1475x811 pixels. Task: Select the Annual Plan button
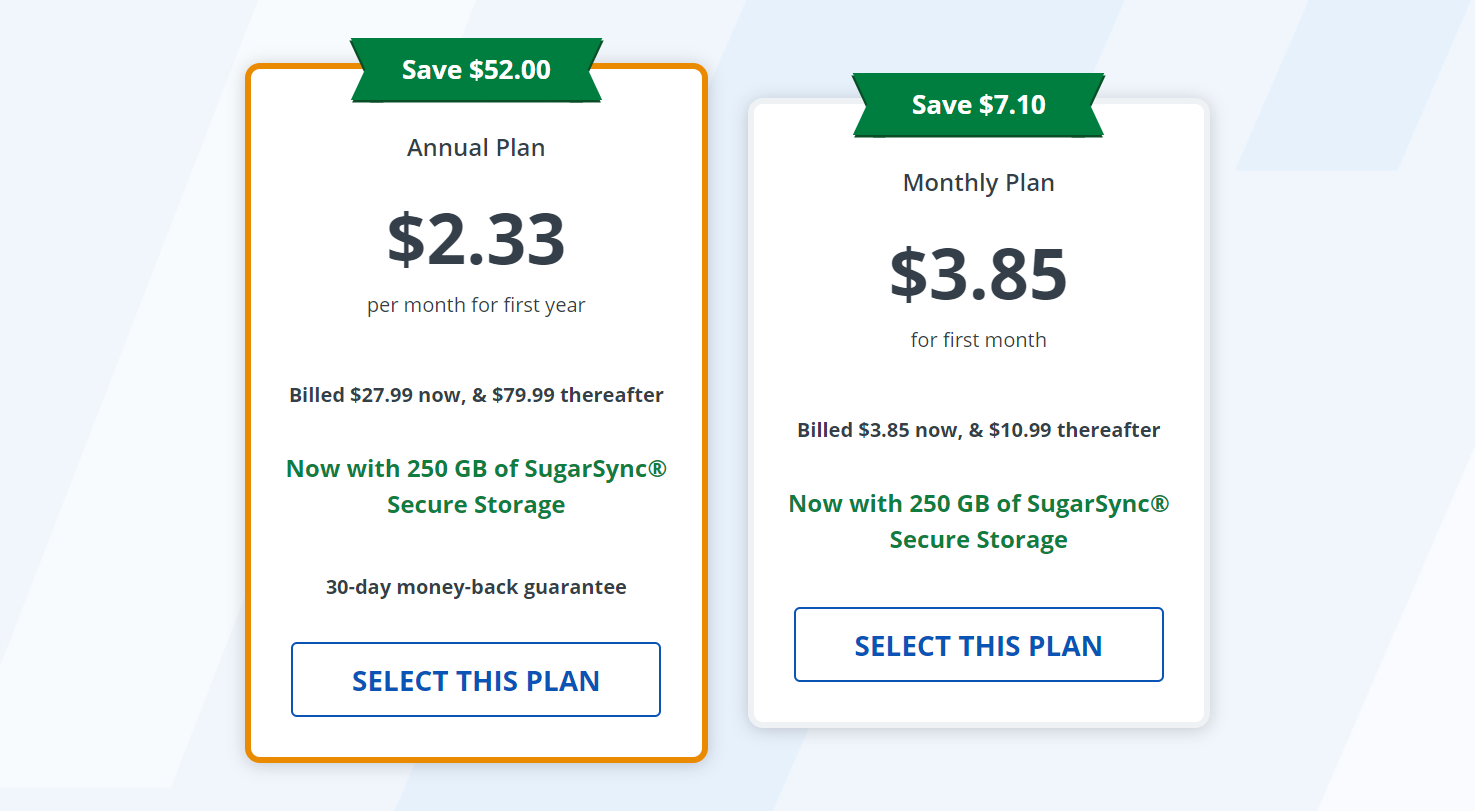pos(476,680)
